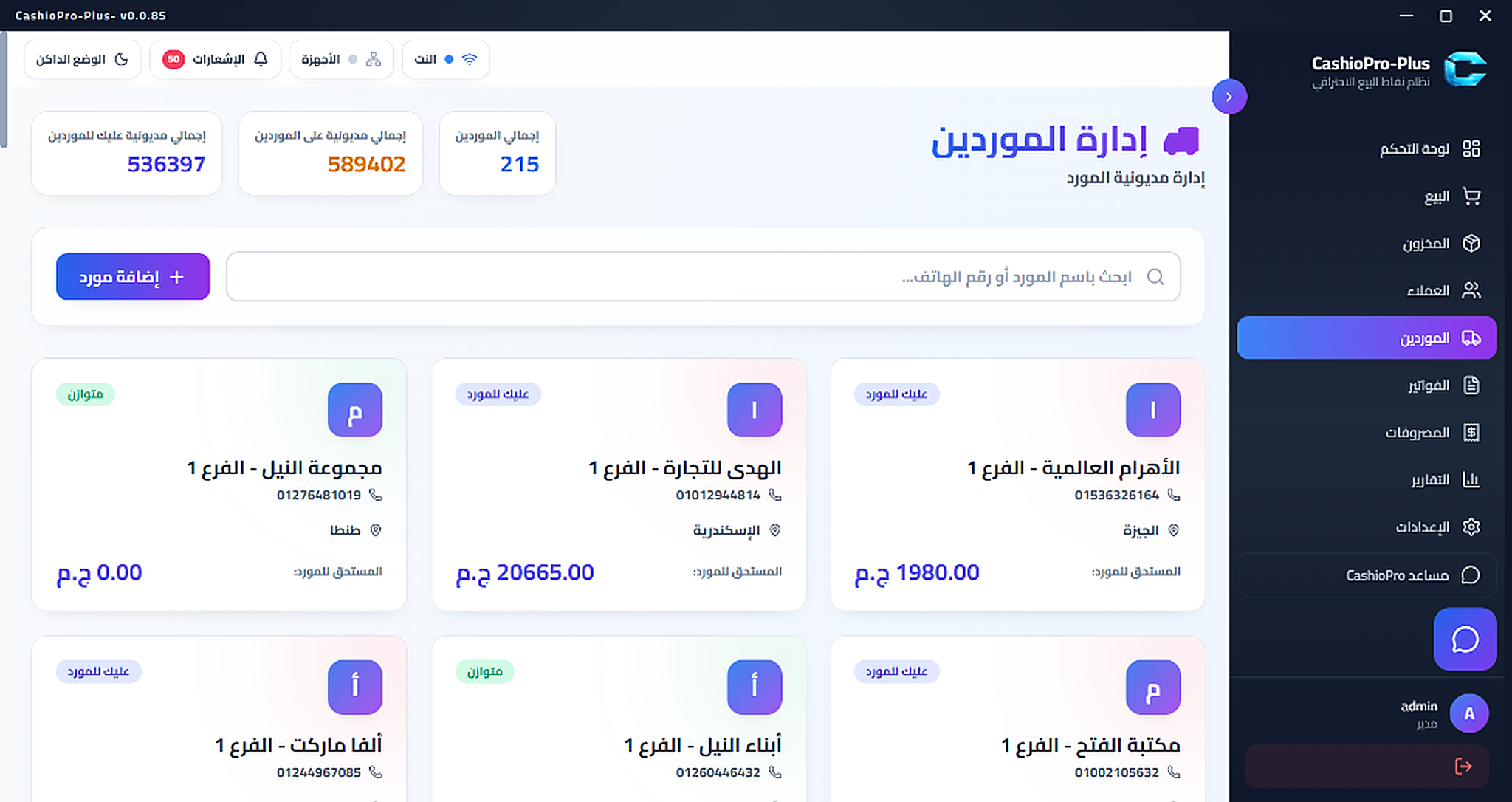This screenshot has width=1512, height=802.
Task: Click the إجمالي الموردين 215 stat card
Action: click(497, 153)
